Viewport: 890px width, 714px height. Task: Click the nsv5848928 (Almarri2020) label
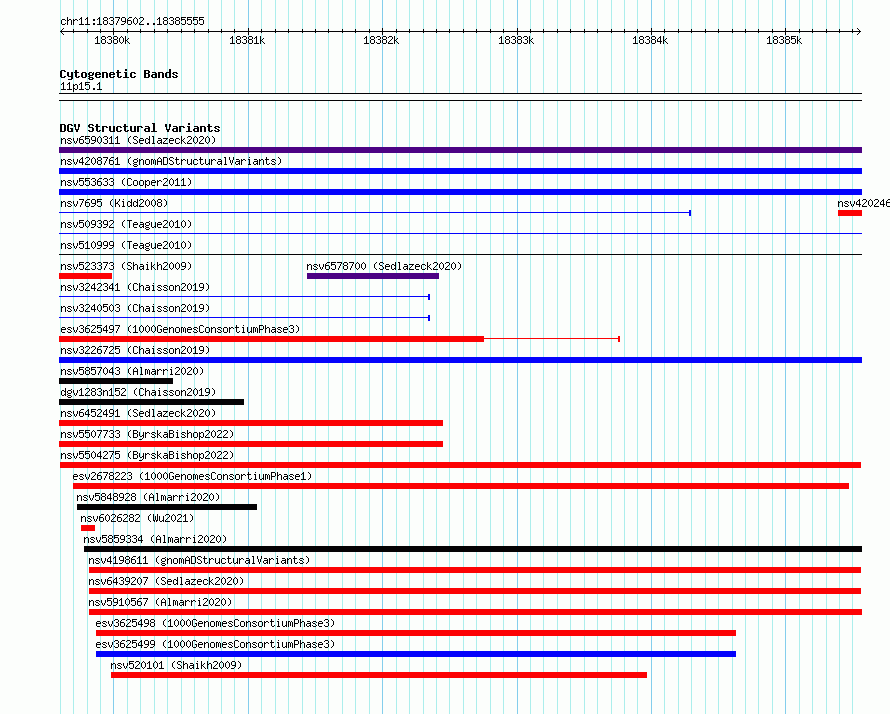(148, 497)
